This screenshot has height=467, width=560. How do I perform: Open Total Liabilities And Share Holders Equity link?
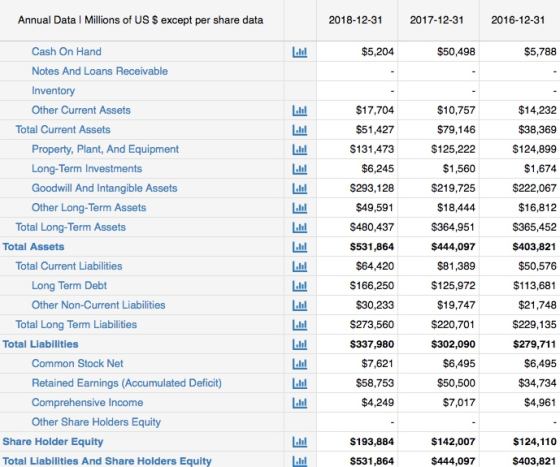pyautogui.click(x=107, y=461)
